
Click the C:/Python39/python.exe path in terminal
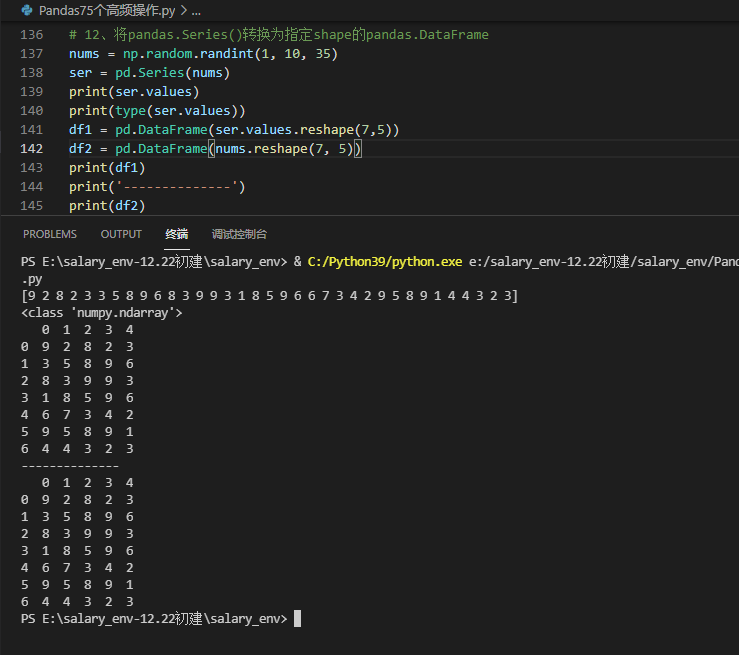click(x=385, y=262)
